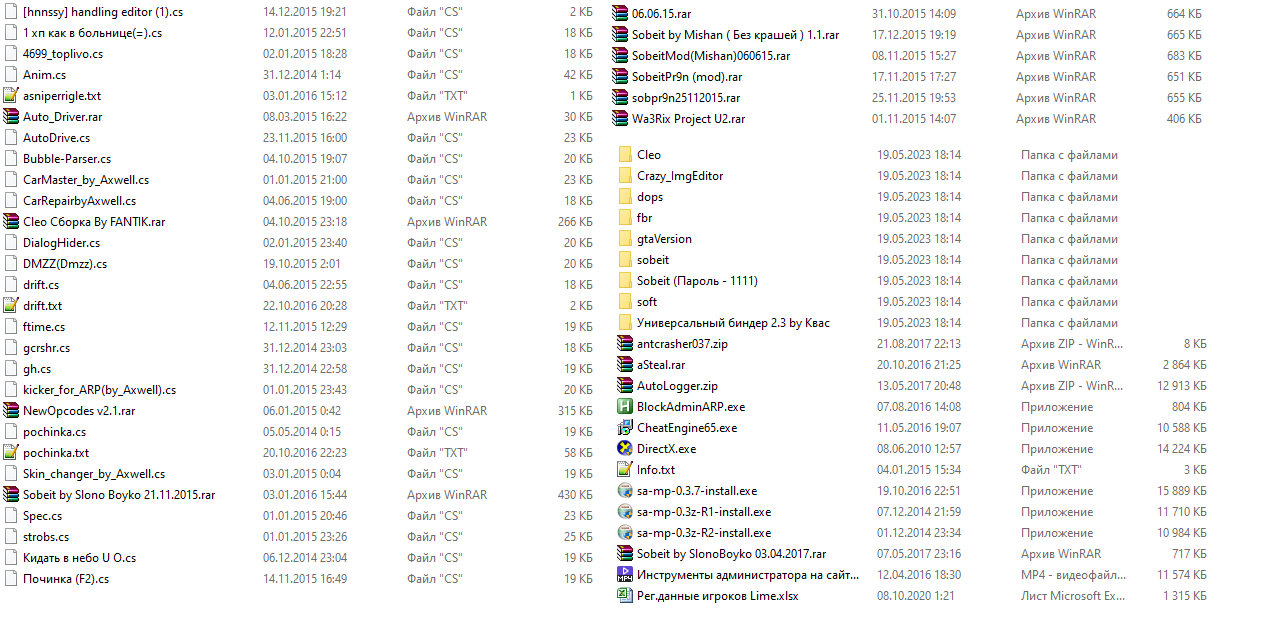Select Bubble-Parser.cs in the list

click(x=67, y=159)
